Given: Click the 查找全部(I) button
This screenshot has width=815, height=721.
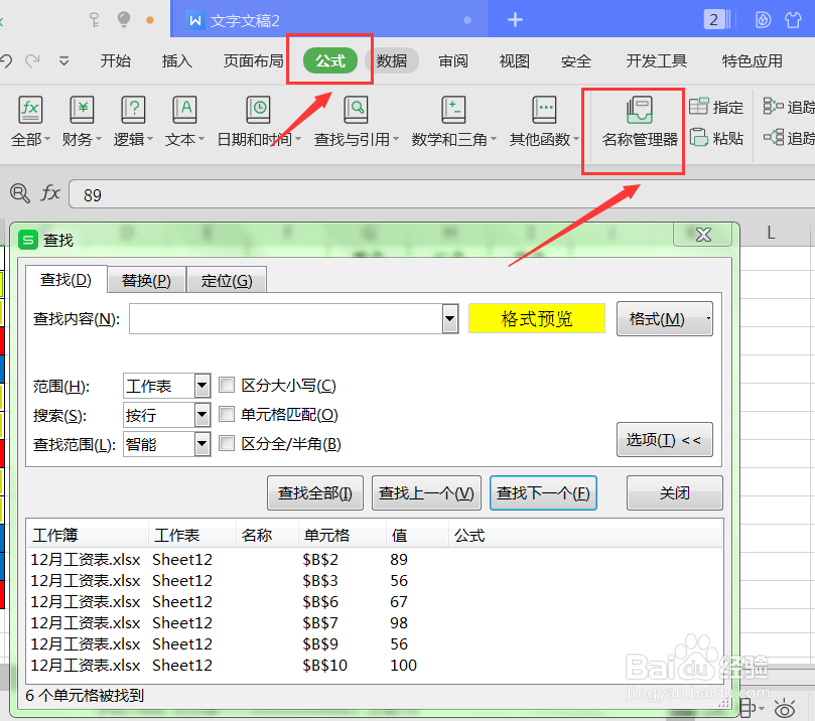Looking at the screenshot, I should [x=315, y=493].
